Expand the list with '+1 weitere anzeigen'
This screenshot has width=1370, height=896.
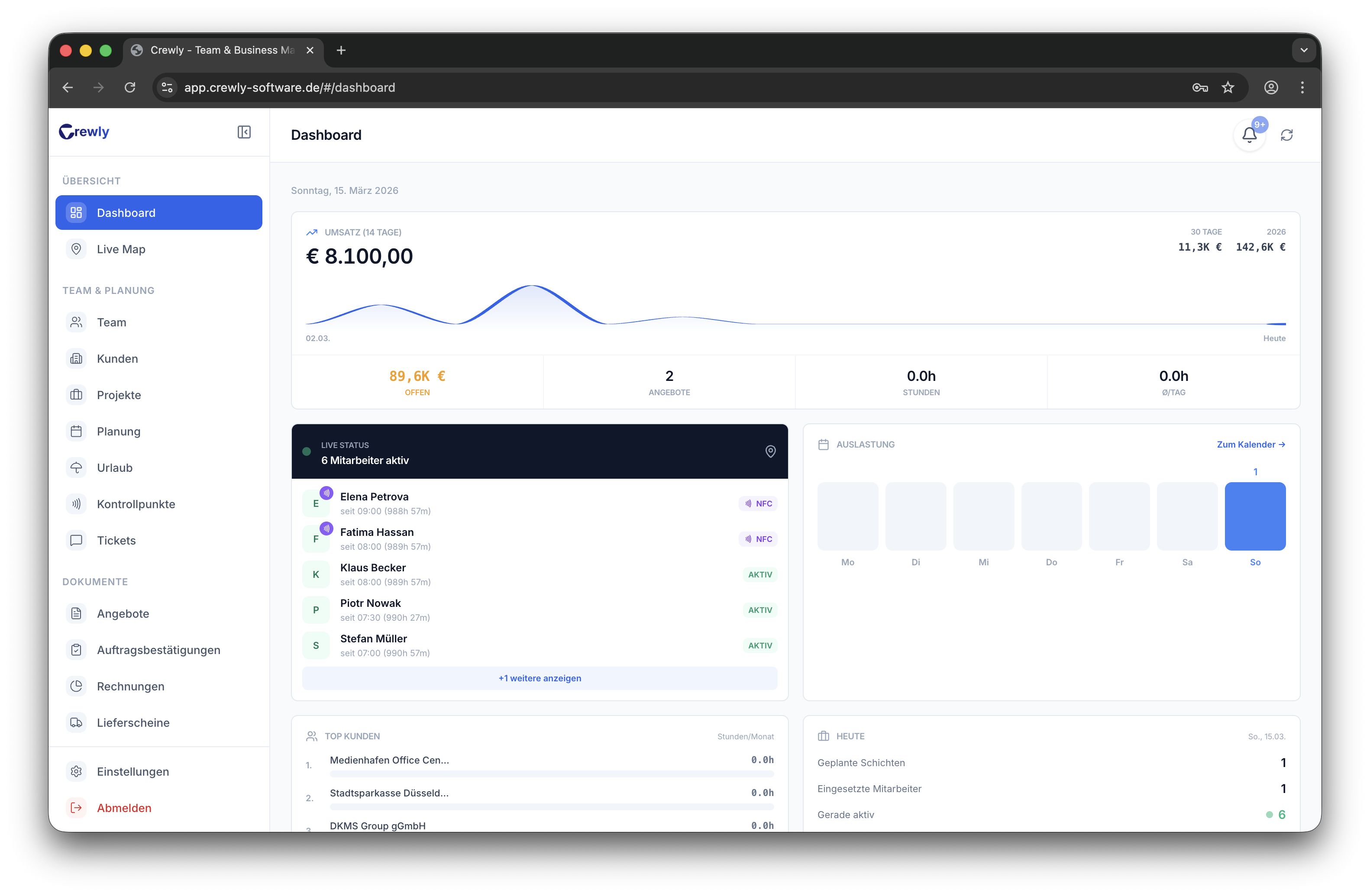click(540, 678)
